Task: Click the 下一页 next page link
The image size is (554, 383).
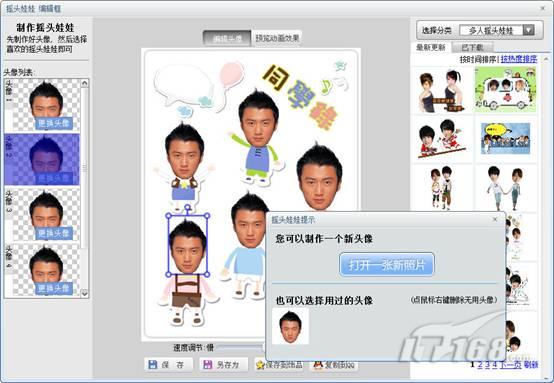Action: (510, 364)
